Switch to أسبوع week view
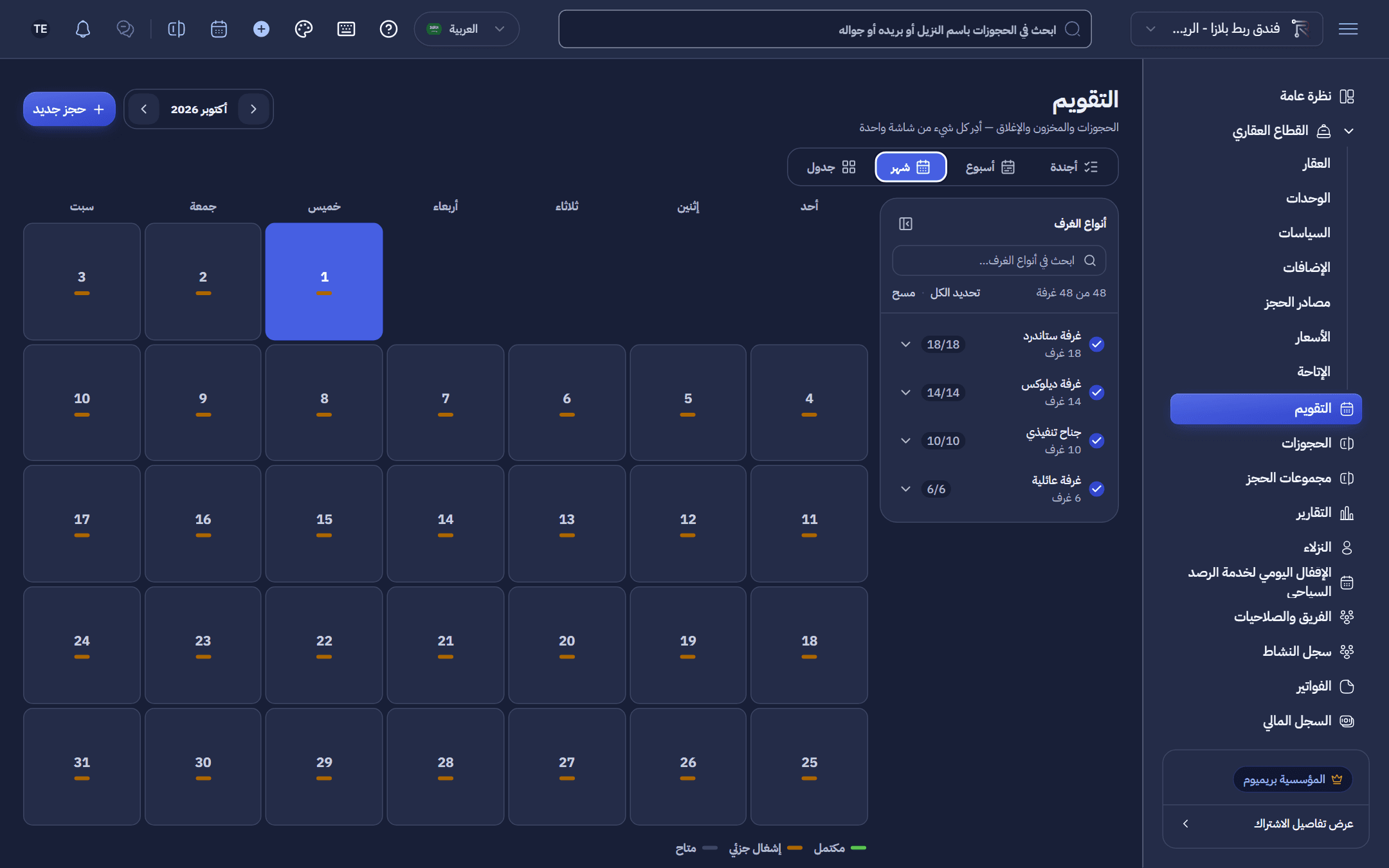Viewport: 1389px width, 868px height. 990,167
